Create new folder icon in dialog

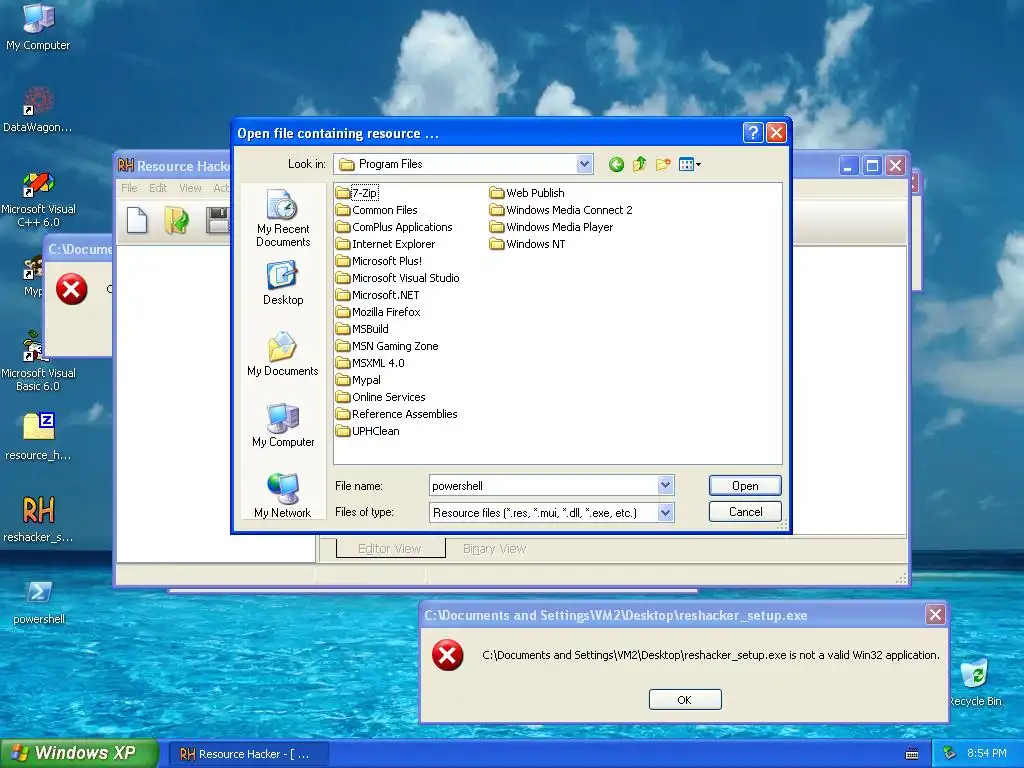(663, 165)
